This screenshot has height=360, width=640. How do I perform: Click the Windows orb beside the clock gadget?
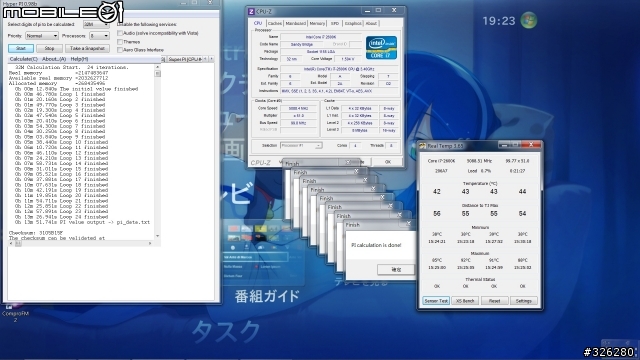529,20
